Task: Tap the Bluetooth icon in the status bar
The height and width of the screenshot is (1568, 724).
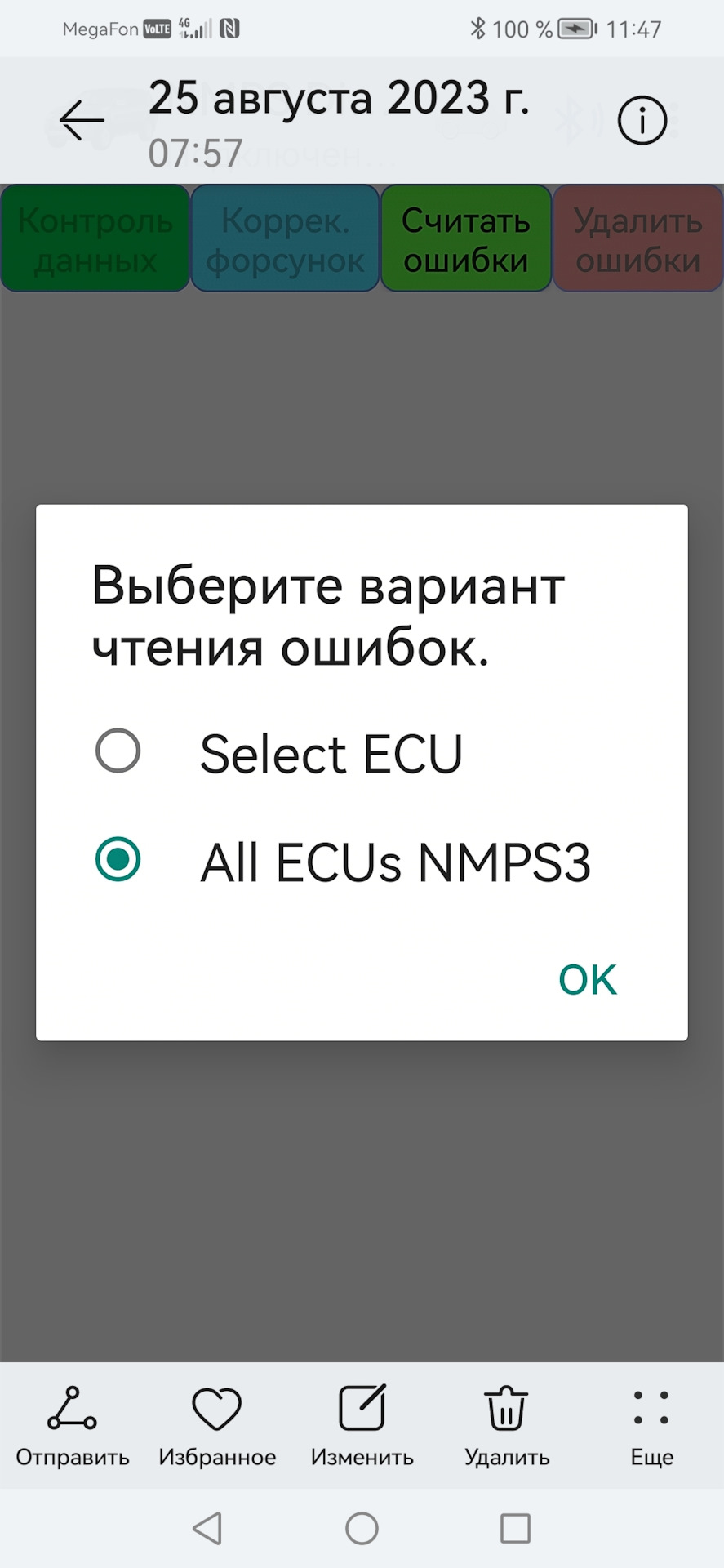Action: point(477,28)
